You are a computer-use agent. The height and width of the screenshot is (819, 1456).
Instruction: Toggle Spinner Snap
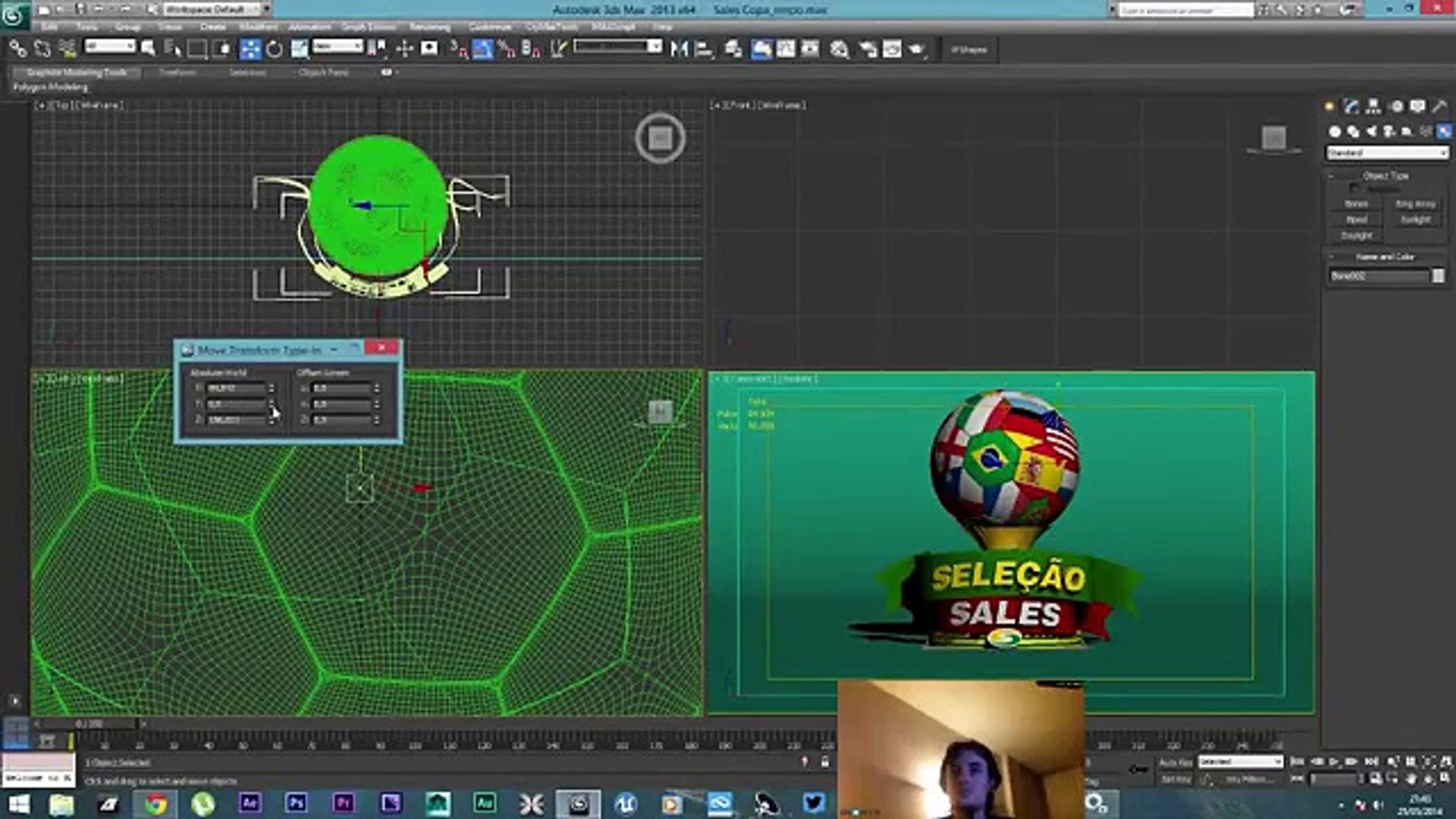531,49
